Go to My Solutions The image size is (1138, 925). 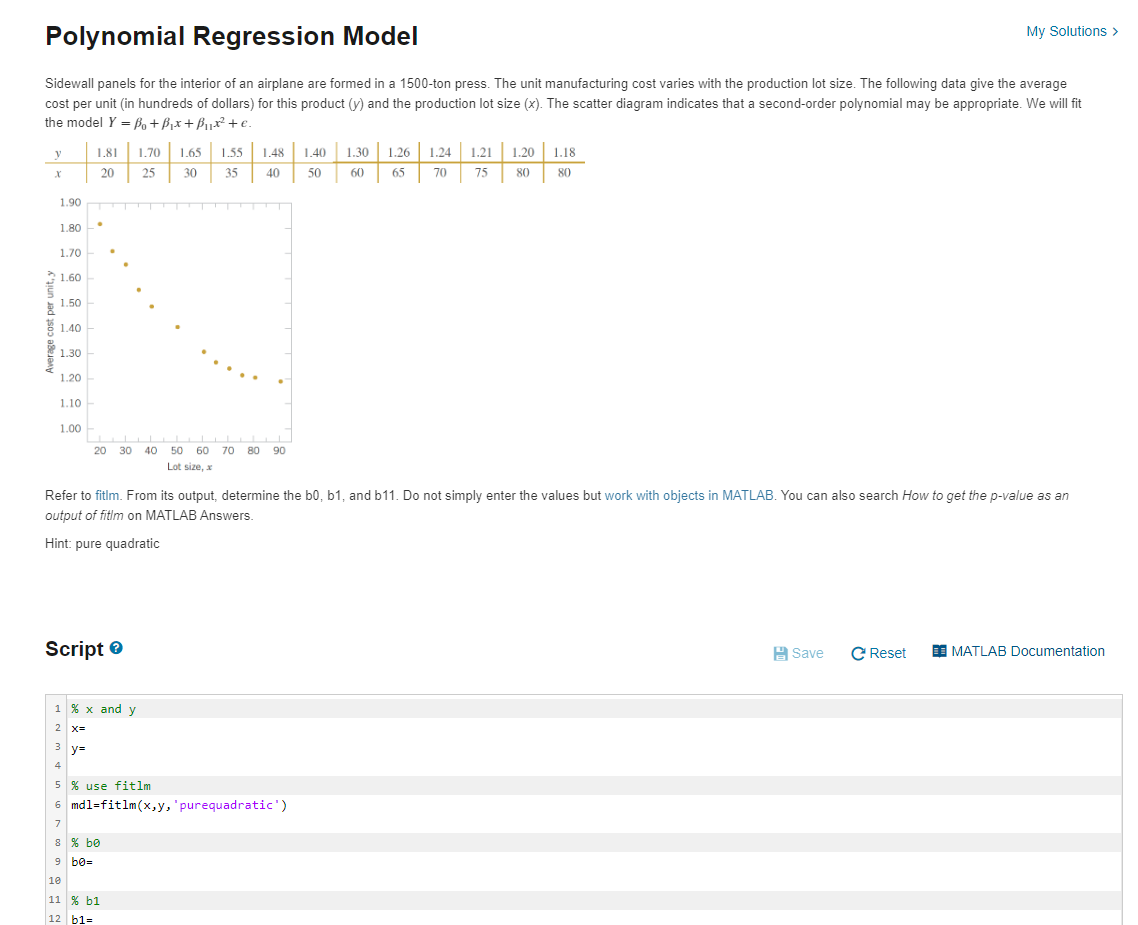pyautogui.click(x=1062, y=31)
